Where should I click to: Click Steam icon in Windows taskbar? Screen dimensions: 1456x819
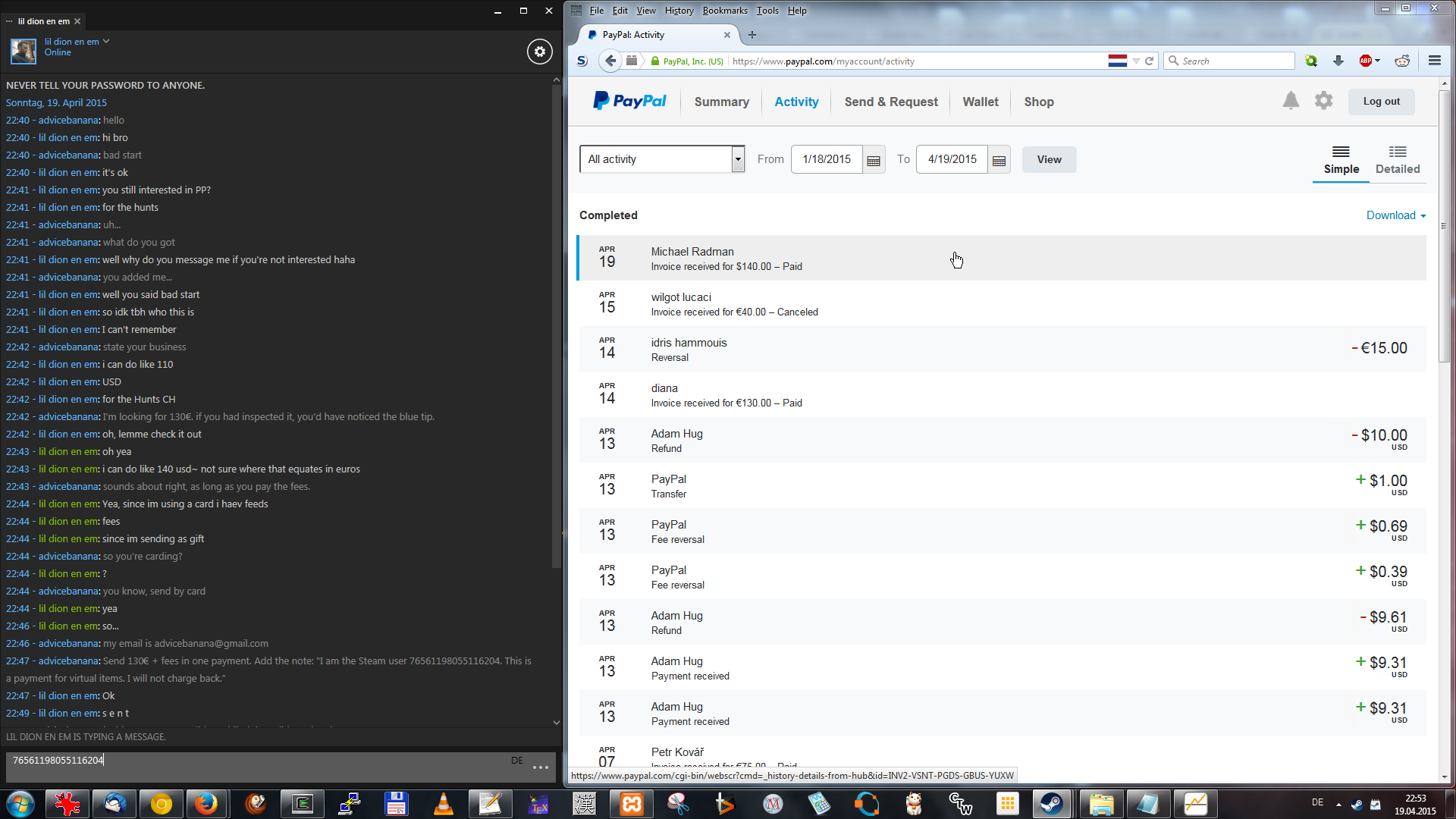pos(1052,804)
